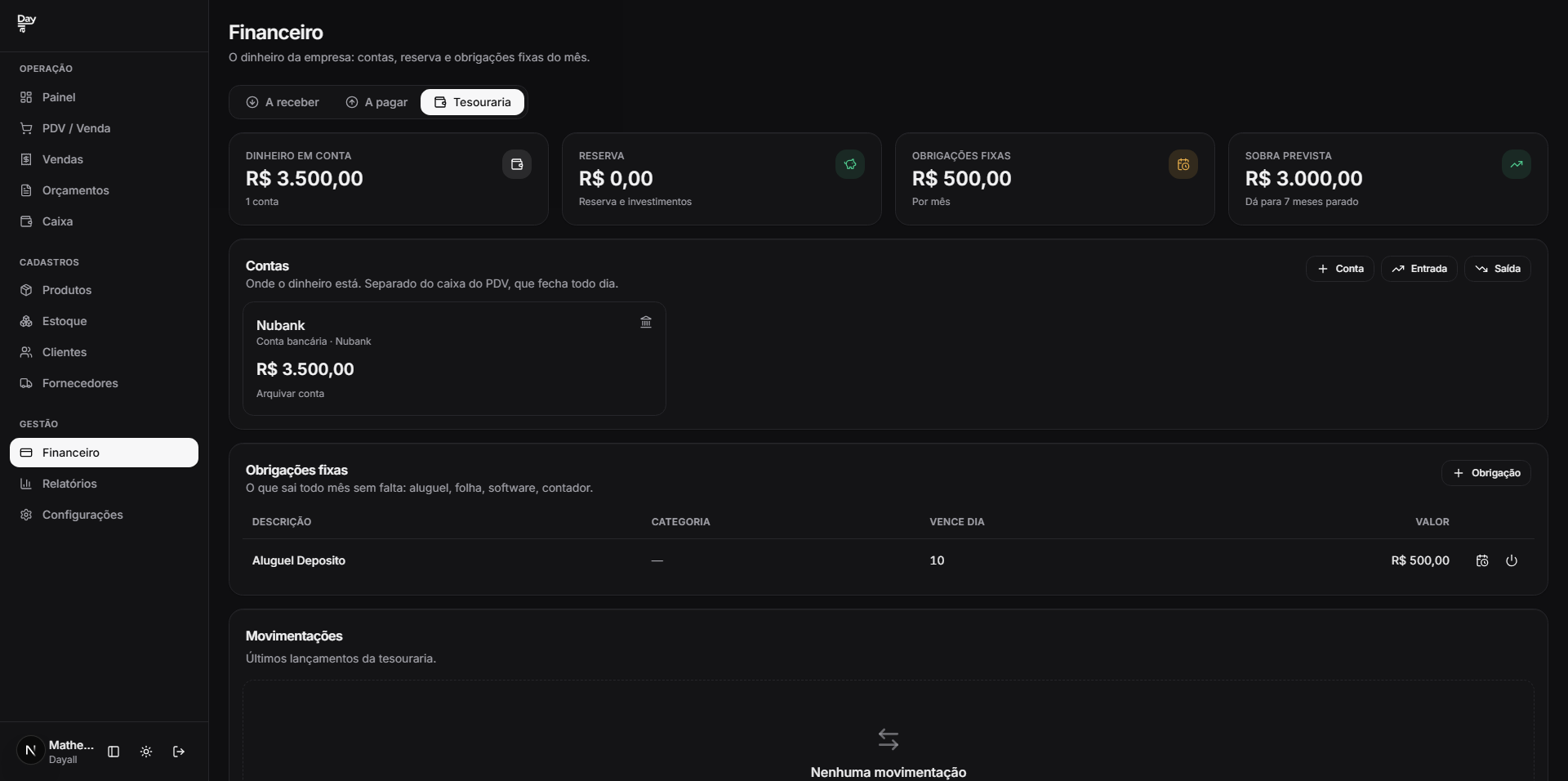Click the R$ 3.500,00 balance on Nubank card

[x=305, y=369]
